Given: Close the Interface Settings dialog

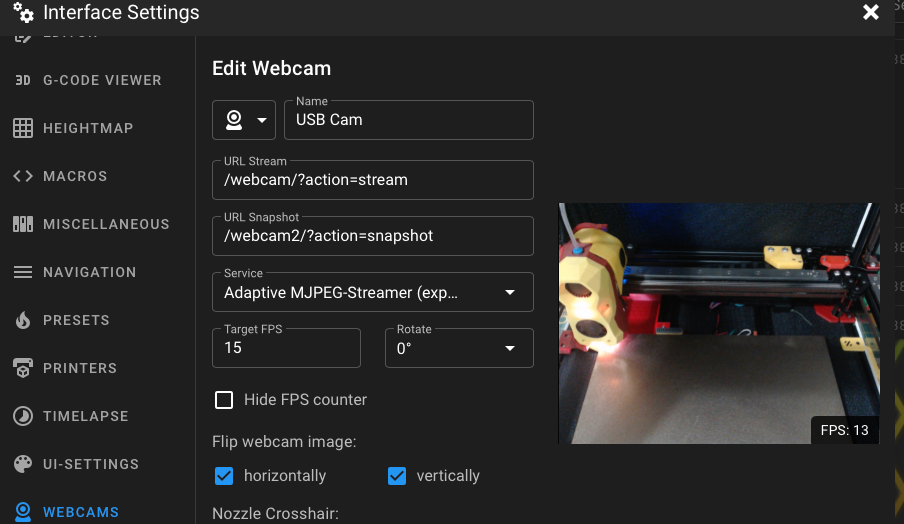Looking at the screenshot, I should point(871,12).
